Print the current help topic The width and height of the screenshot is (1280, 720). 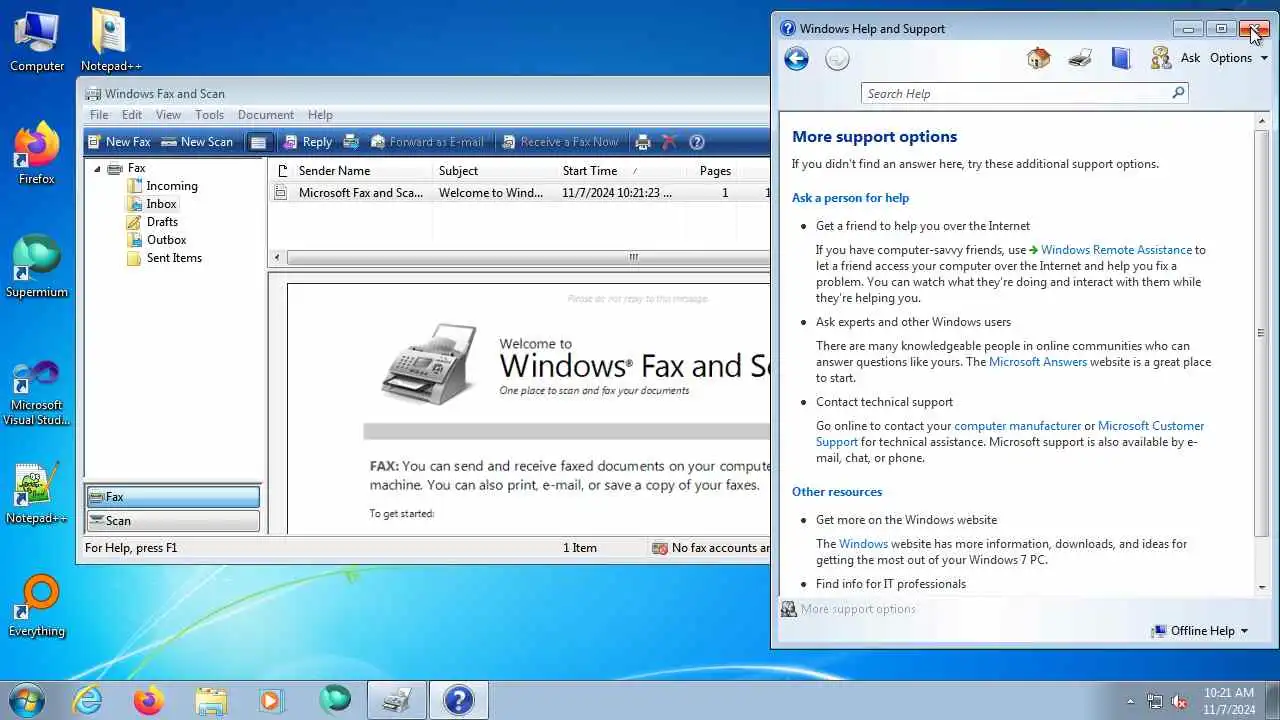tap(1080, 58)
